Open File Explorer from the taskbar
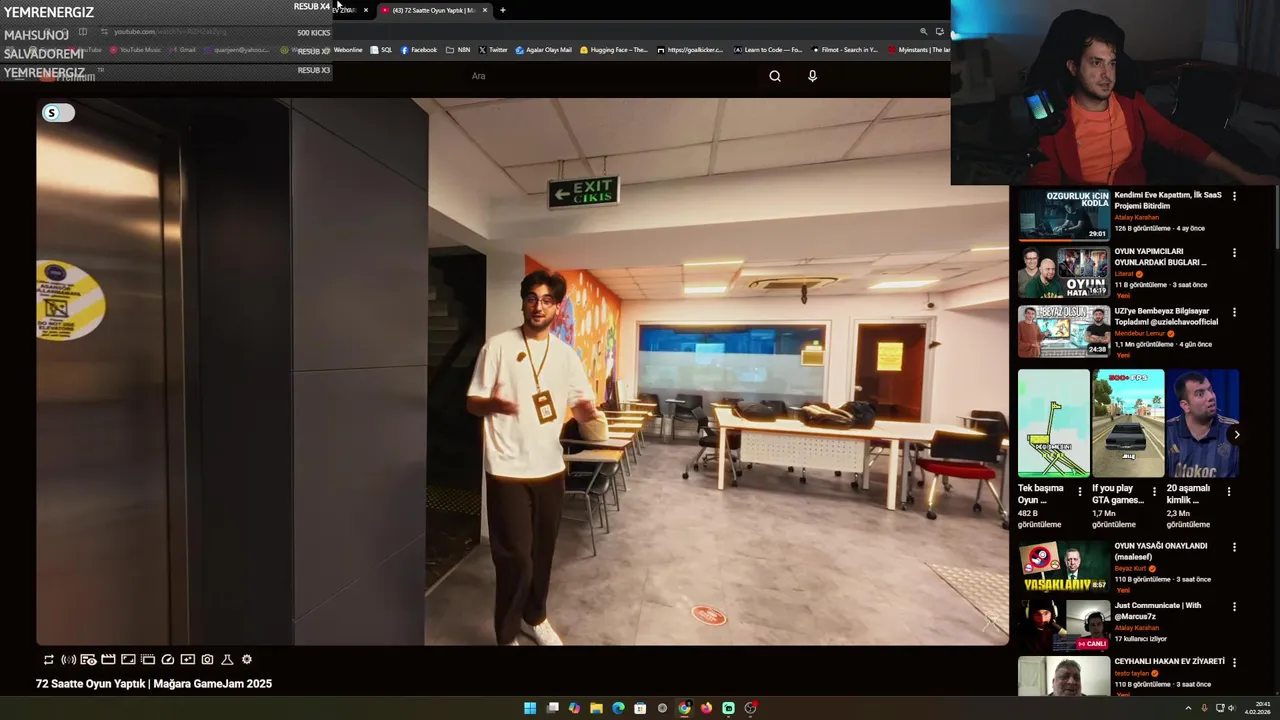Viewport: 1280px width, 720px height. (596, 708)
